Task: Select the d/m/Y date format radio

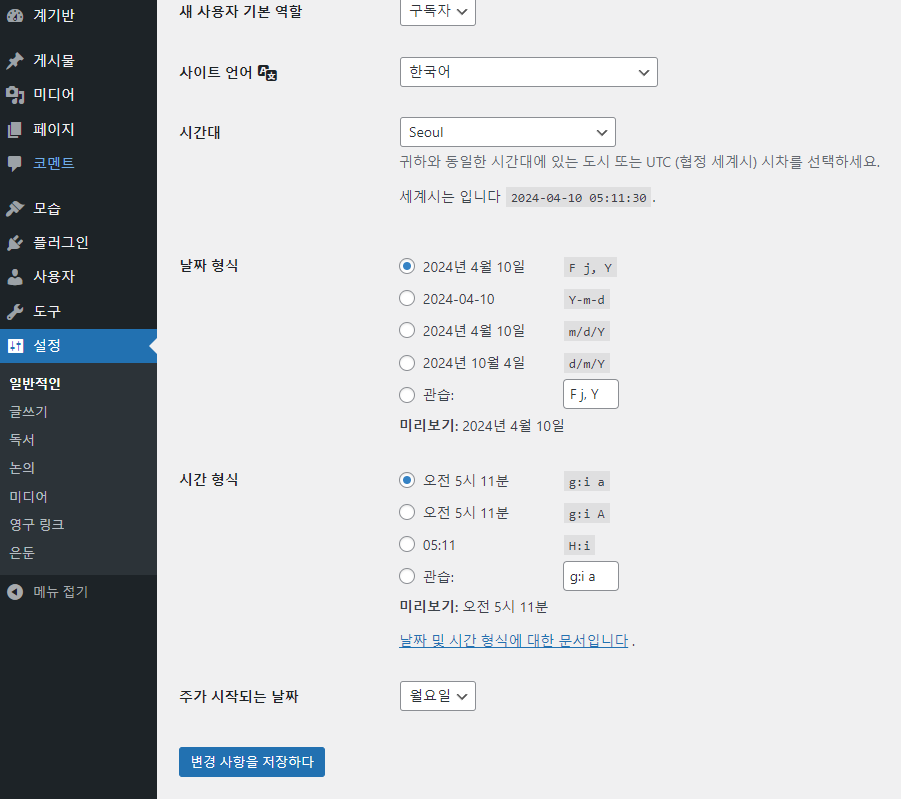Action: pyautogui.click(x=407, y=363)
